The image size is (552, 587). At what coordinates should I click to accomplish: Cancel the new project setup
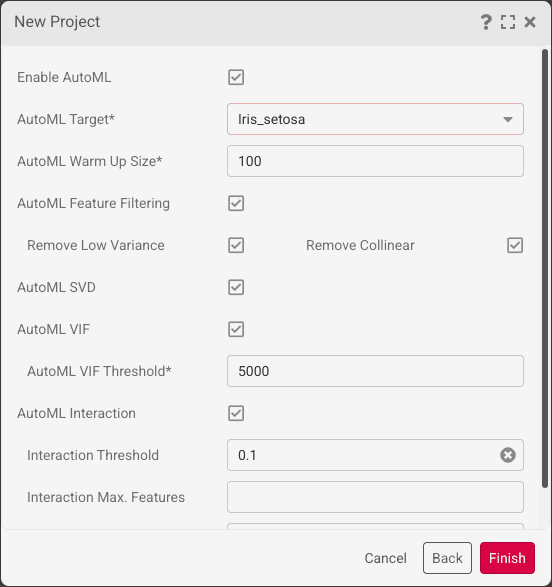[x=385, y=558]
